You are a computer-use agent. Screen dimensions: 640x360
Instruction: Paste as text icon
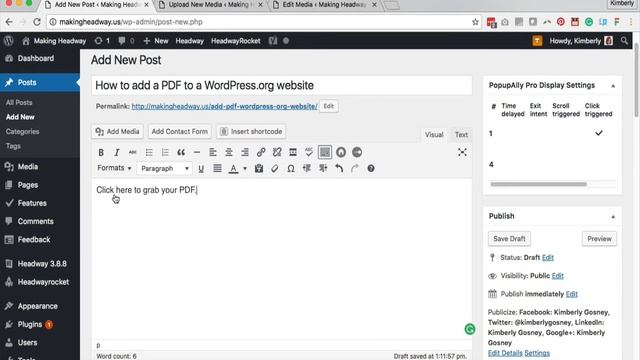coord(259,169)
